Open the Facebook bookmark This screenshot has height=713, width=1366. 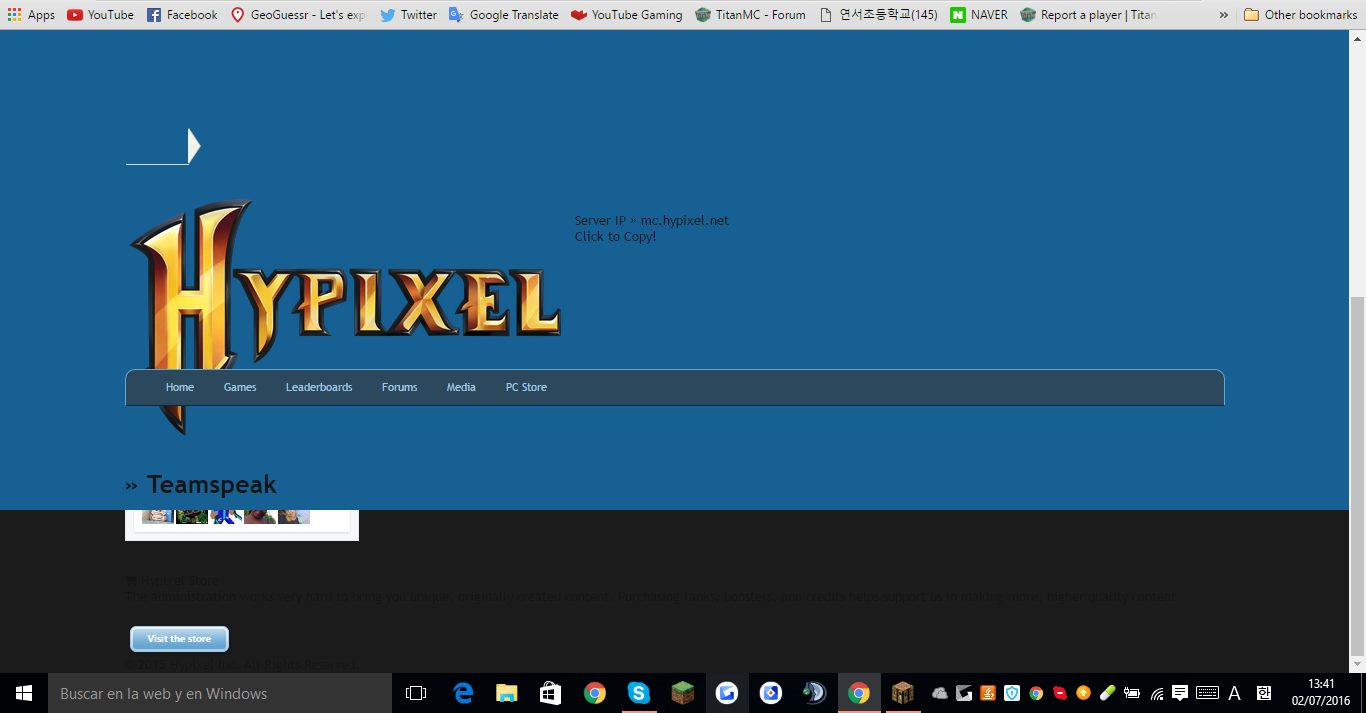182,15
